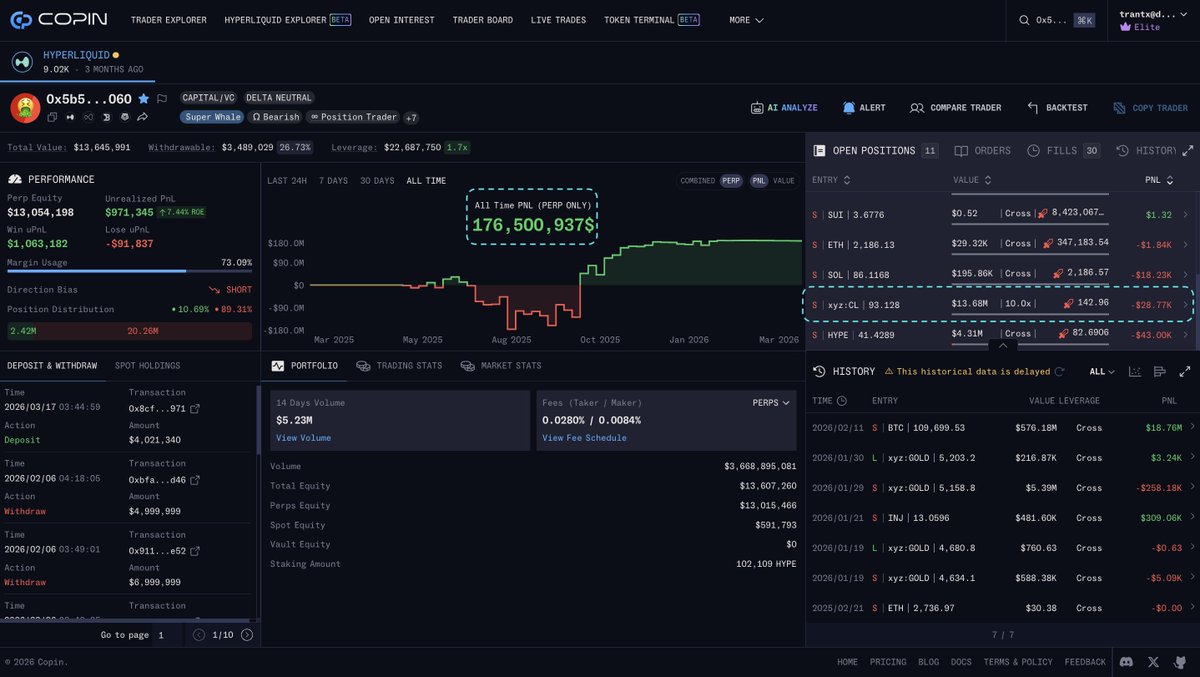Switch to the Spot Holdings tab
Screen dimensions: 1200x677
(x=148, y=366)
